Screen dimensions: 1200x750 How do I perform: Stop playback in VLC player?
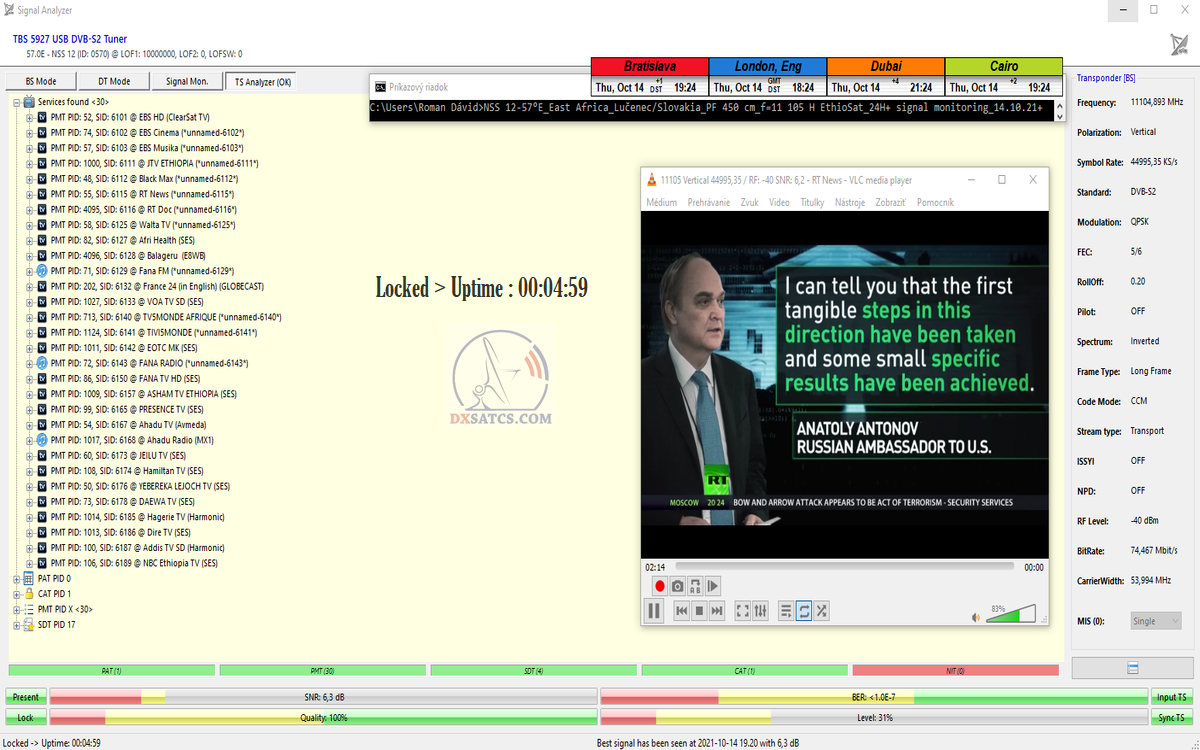pos(699,611)
